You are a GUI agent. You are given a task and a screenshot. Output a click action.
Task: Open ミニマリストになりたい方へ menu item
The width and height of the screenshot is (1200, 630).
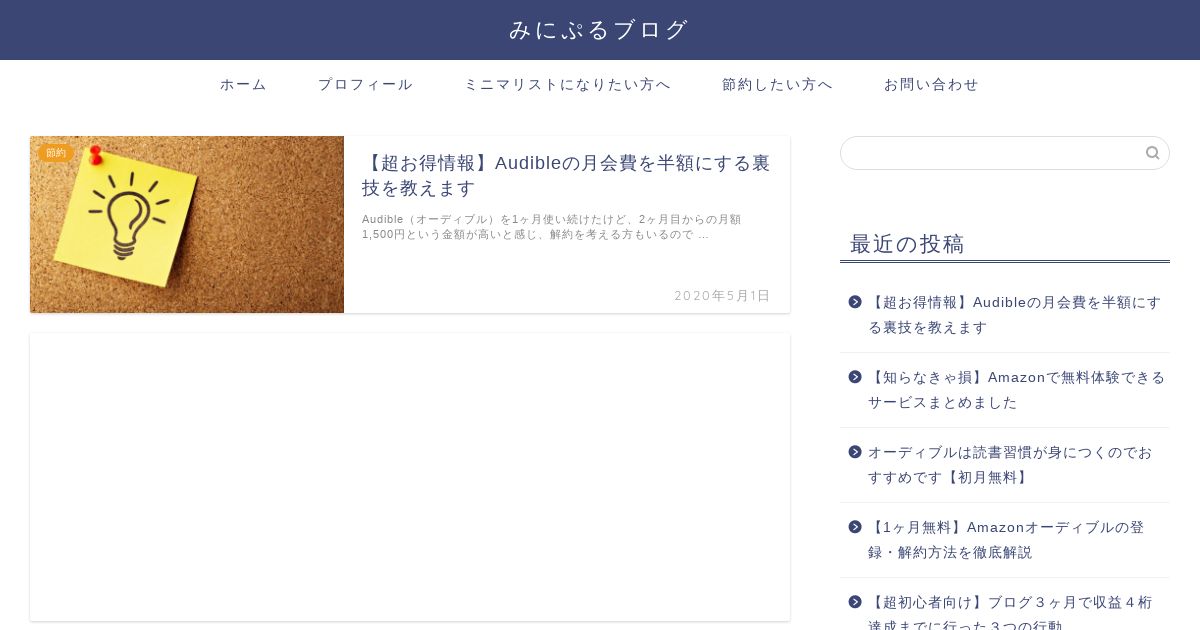(567, 84)
